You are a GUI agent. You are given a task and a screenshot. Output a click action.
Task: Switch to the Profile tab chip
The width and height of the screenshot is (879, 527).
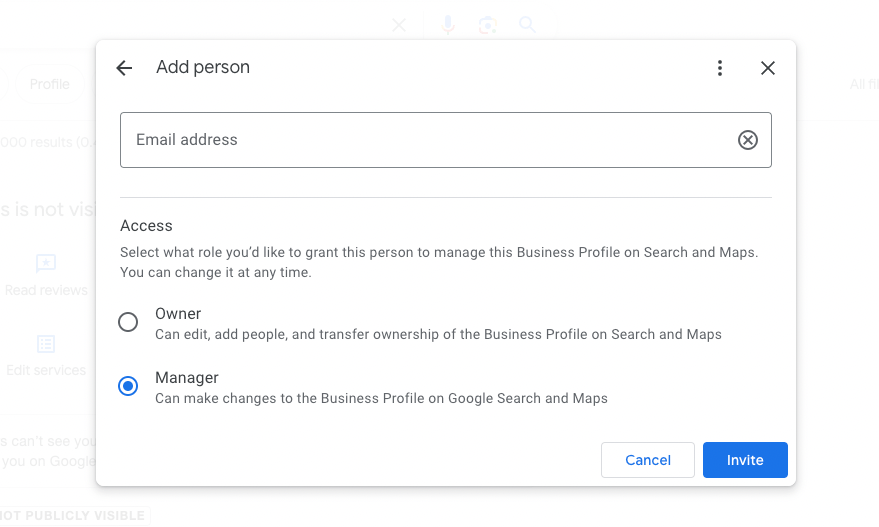click(50, 84)
